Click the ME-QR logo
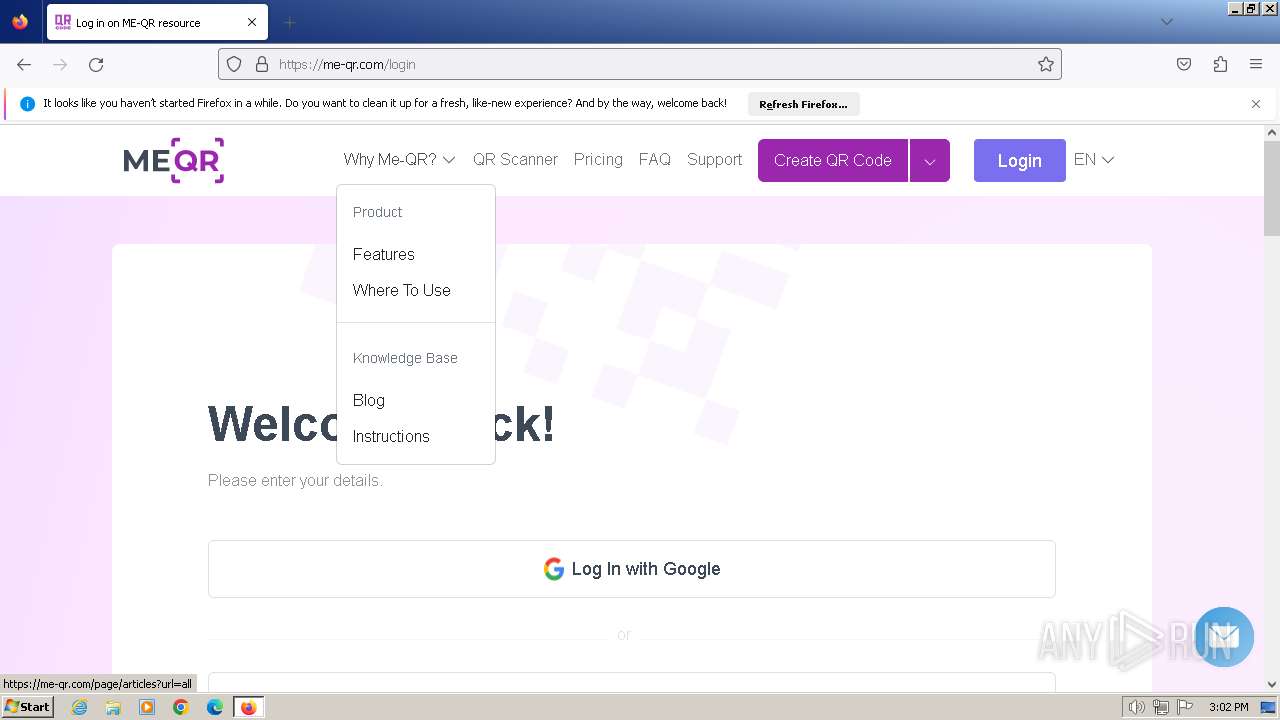 click(x=174, y=160)
